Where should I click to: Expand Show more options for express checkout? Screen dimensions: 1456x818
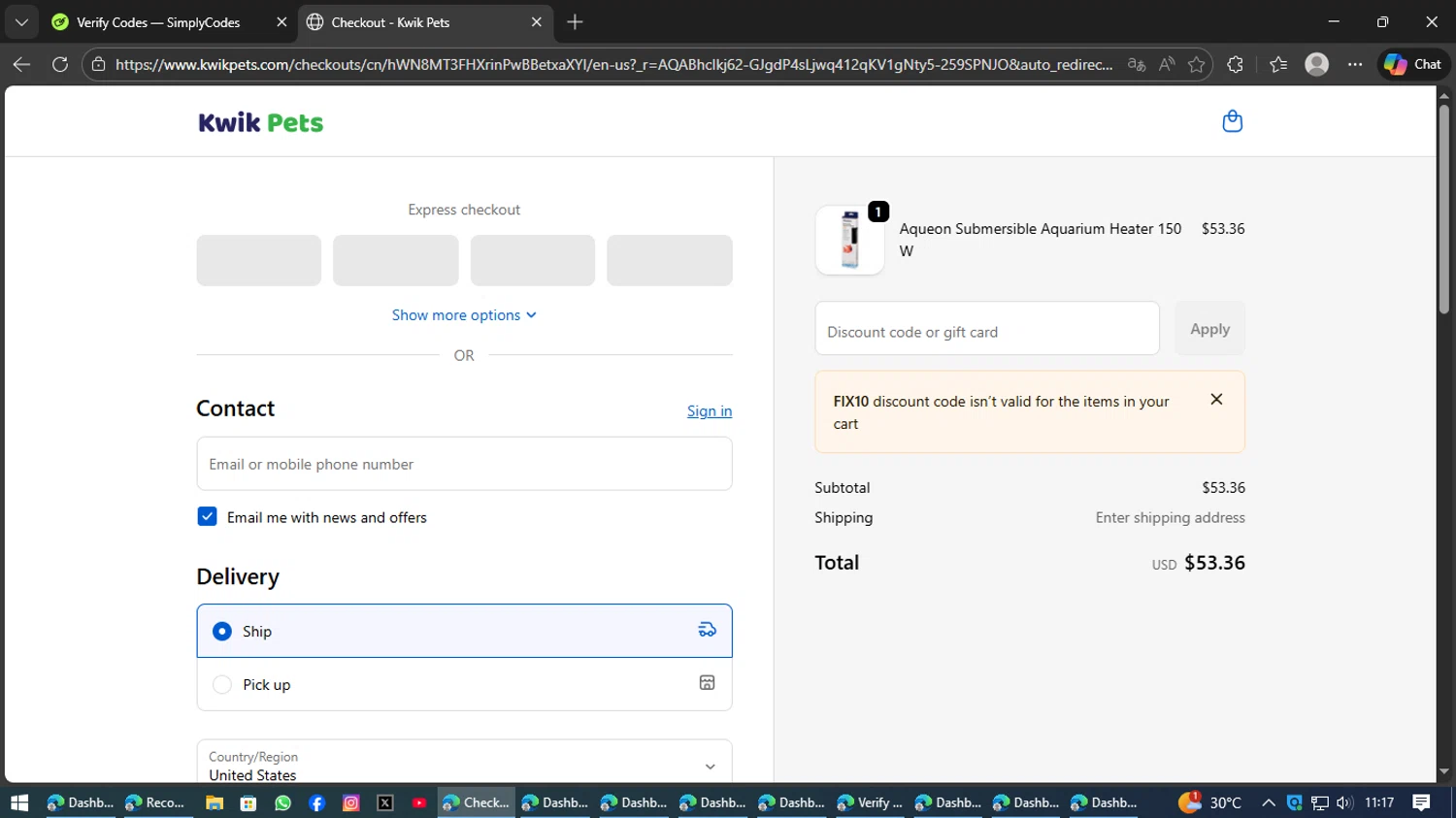[464, 315]
